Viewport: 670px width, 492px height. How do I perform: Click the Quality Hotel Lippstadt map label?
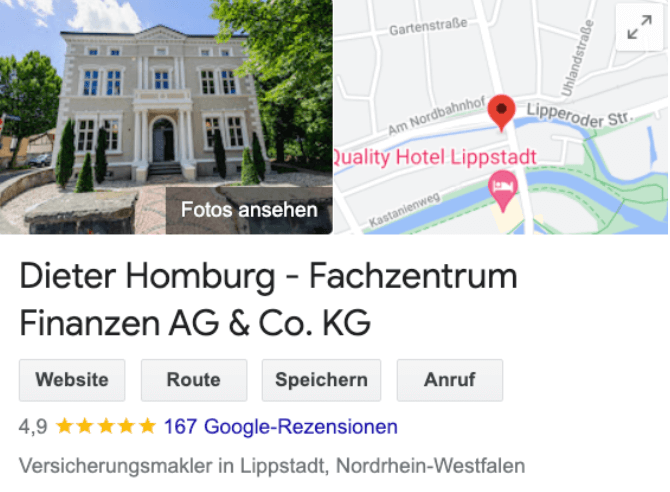click(x=435, y=157)
